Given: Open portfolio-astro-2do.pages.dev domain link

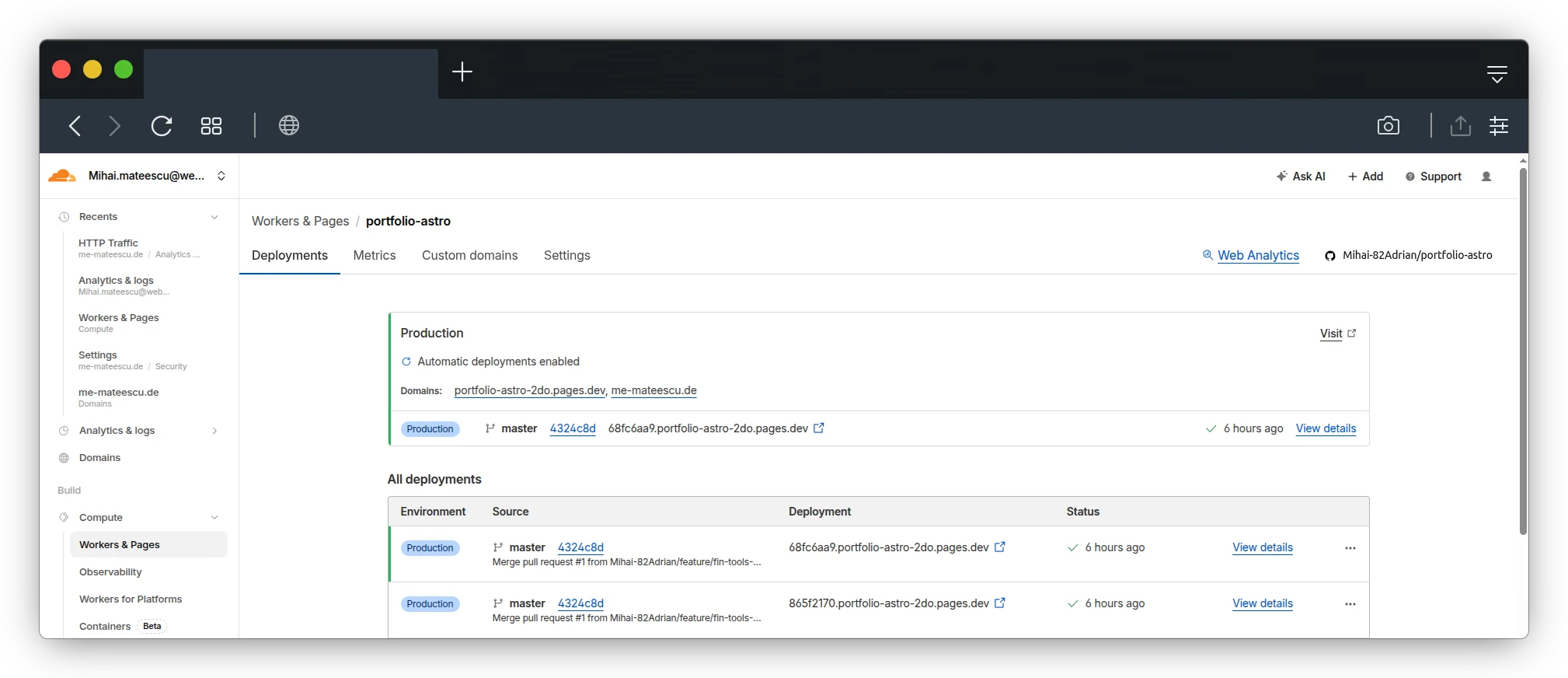Looking at the screenshot, I should click(529, 390).
